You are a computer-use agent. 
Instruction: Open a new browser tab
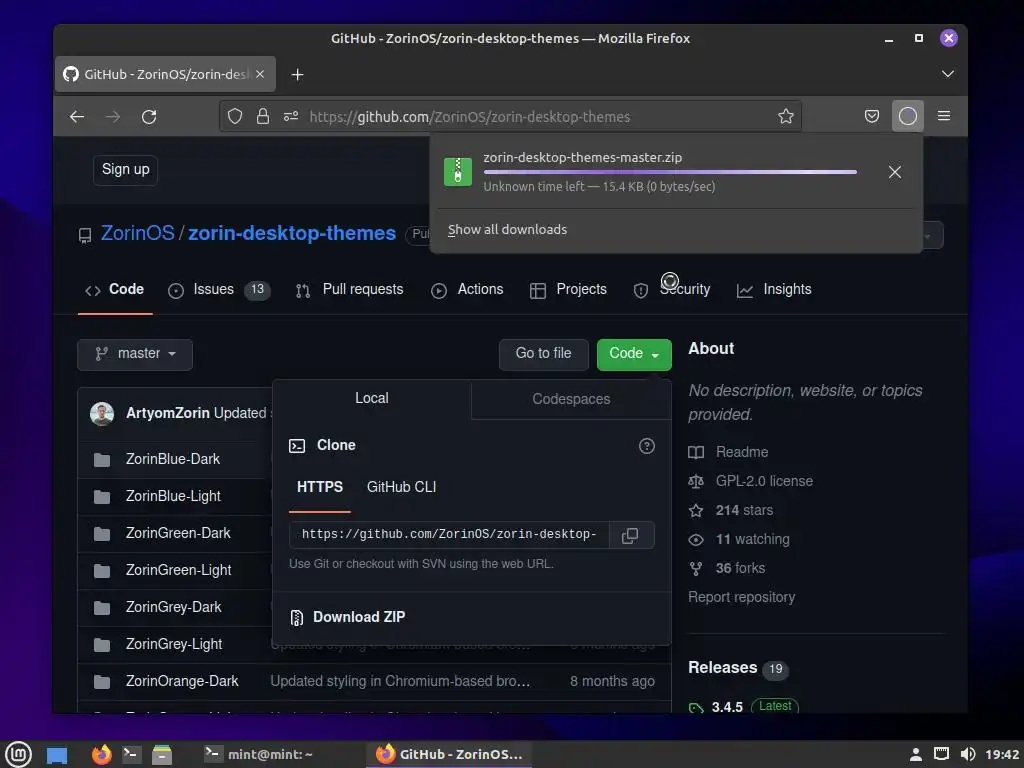click(297, 74)
